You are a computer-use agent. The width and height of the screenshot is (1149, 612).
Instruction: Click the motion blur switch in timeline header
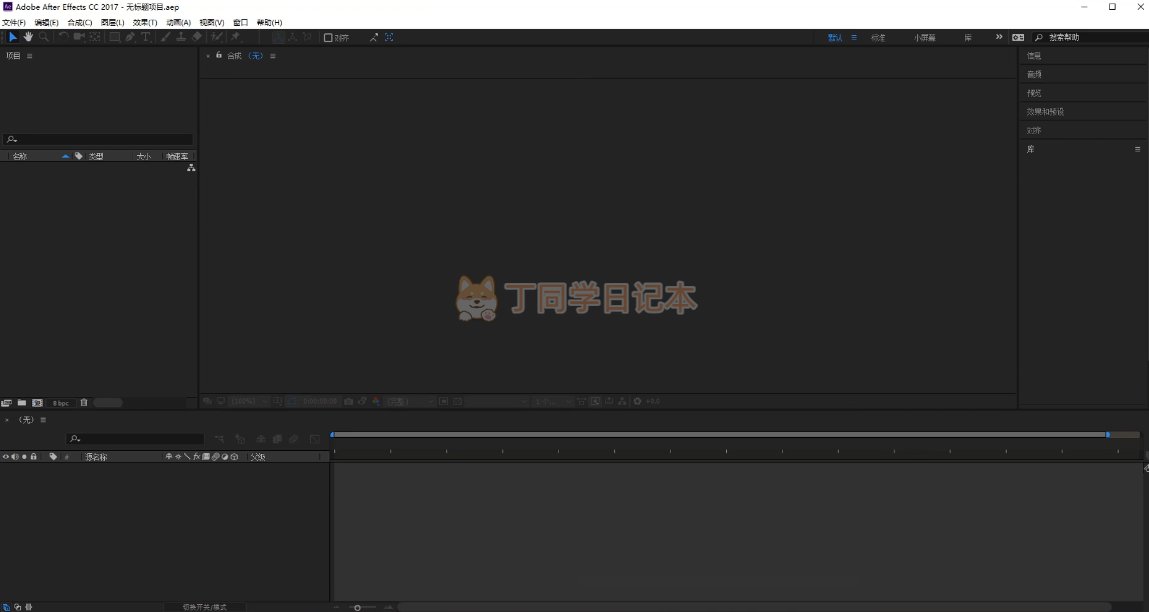tap(215, 457)
